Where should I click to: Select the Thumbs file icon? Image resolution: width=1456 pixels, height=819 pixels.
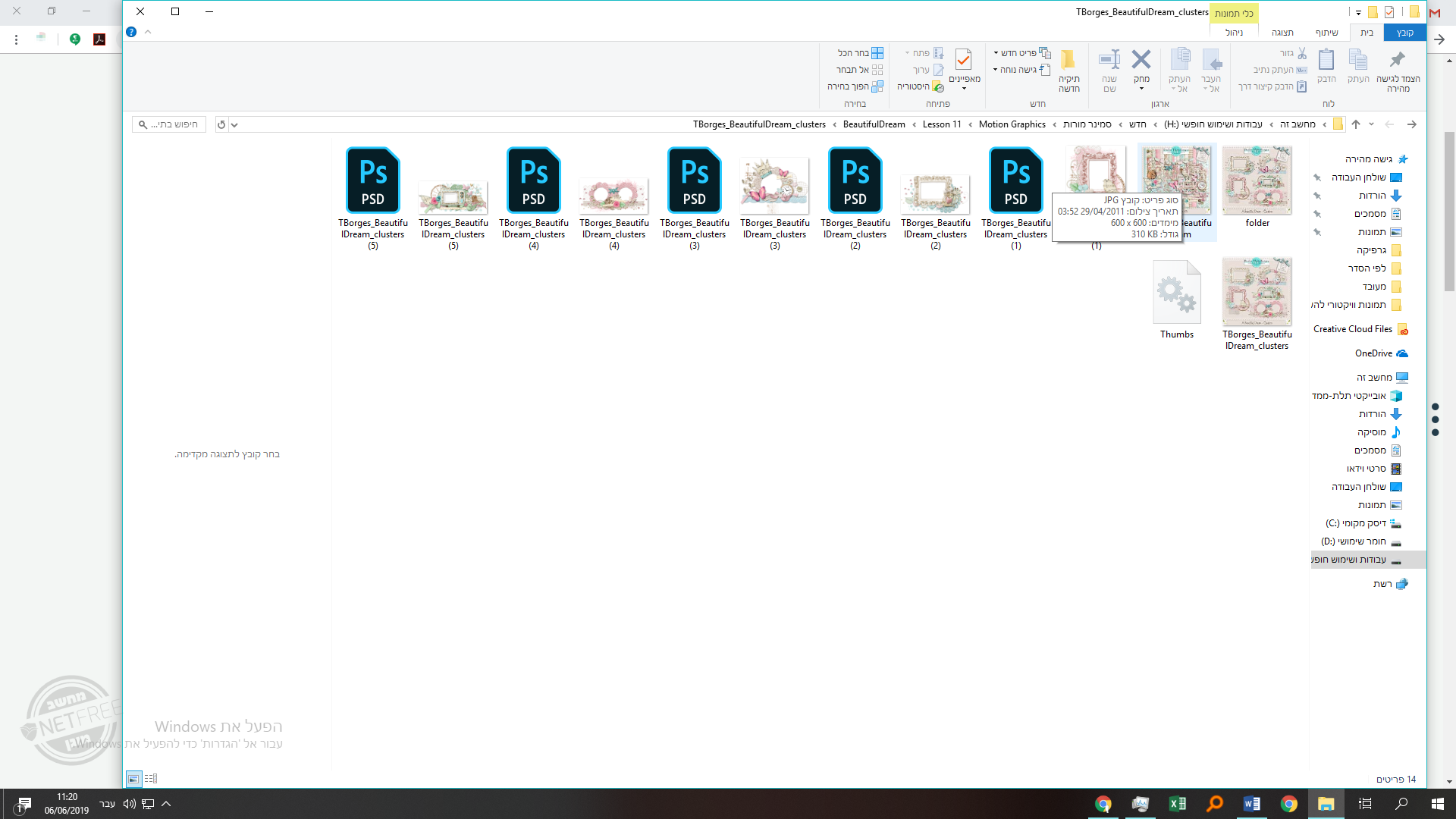(x=1176, y=293)
